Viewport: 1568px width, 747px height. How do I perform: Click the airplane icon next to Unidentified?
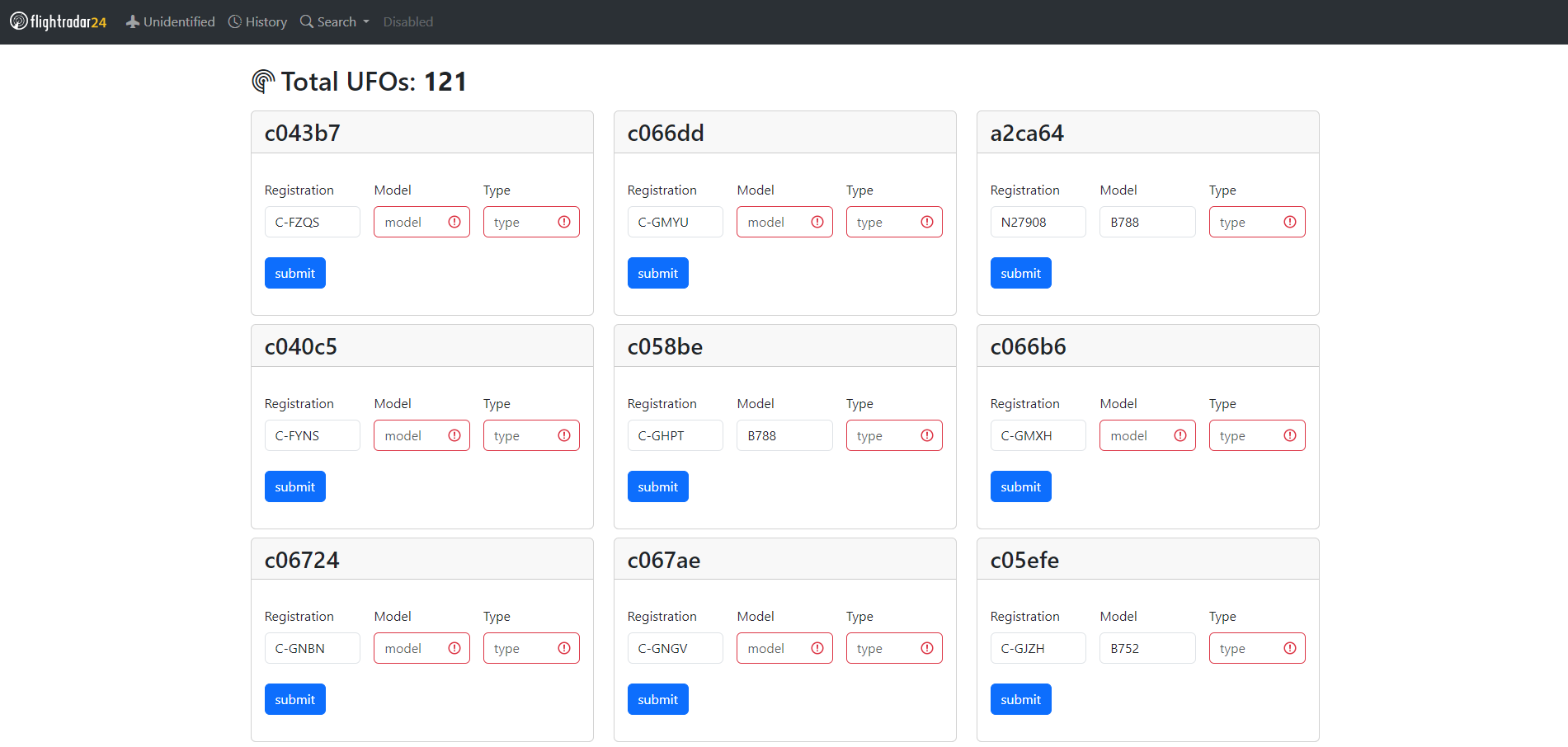[x=133, y=21]
